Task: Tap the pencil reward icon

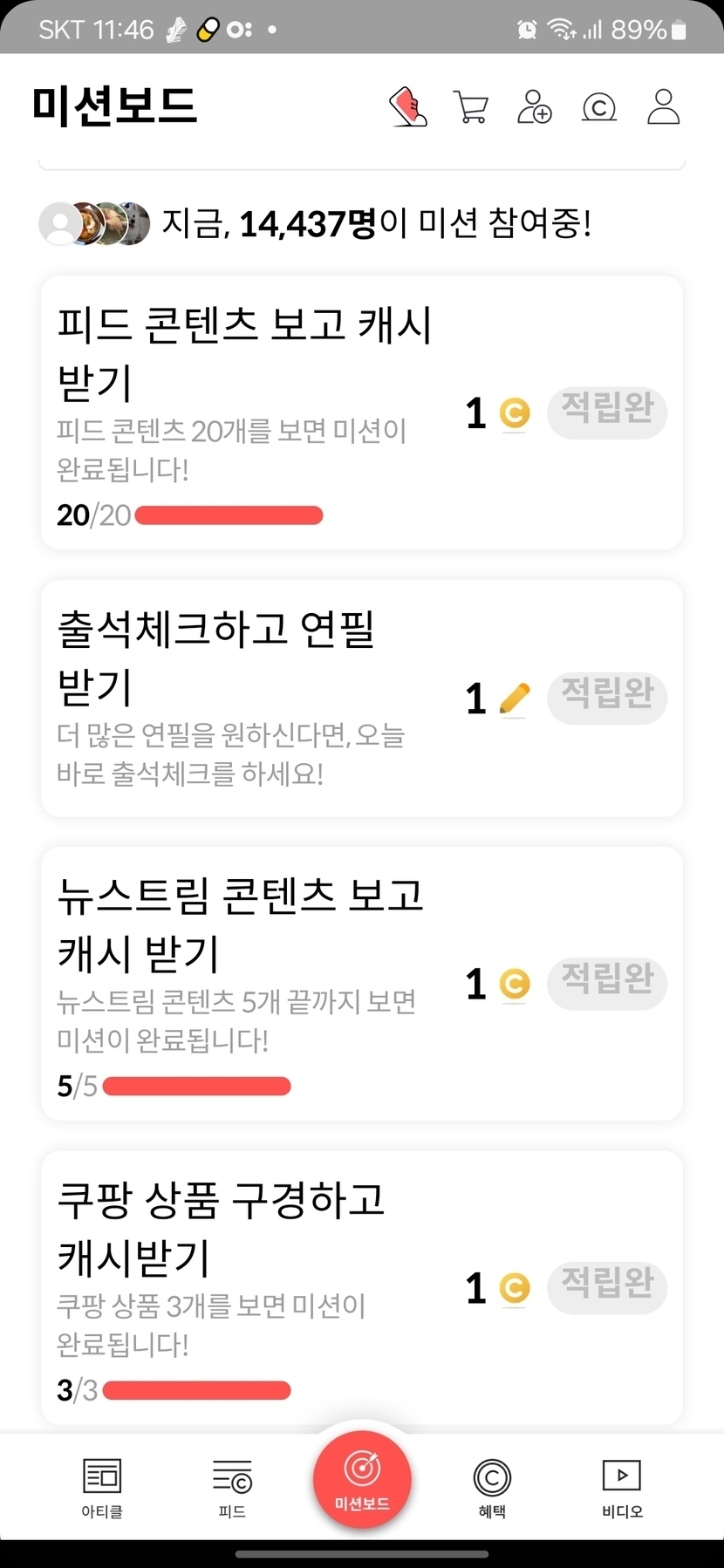Action: tap(515, 699)
